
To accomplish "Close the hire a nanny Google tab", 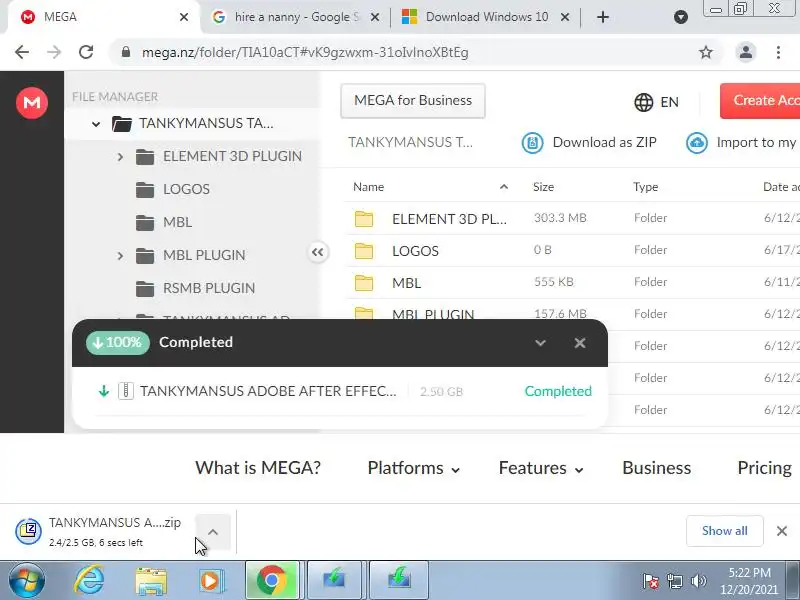I will tap(374, 17).
